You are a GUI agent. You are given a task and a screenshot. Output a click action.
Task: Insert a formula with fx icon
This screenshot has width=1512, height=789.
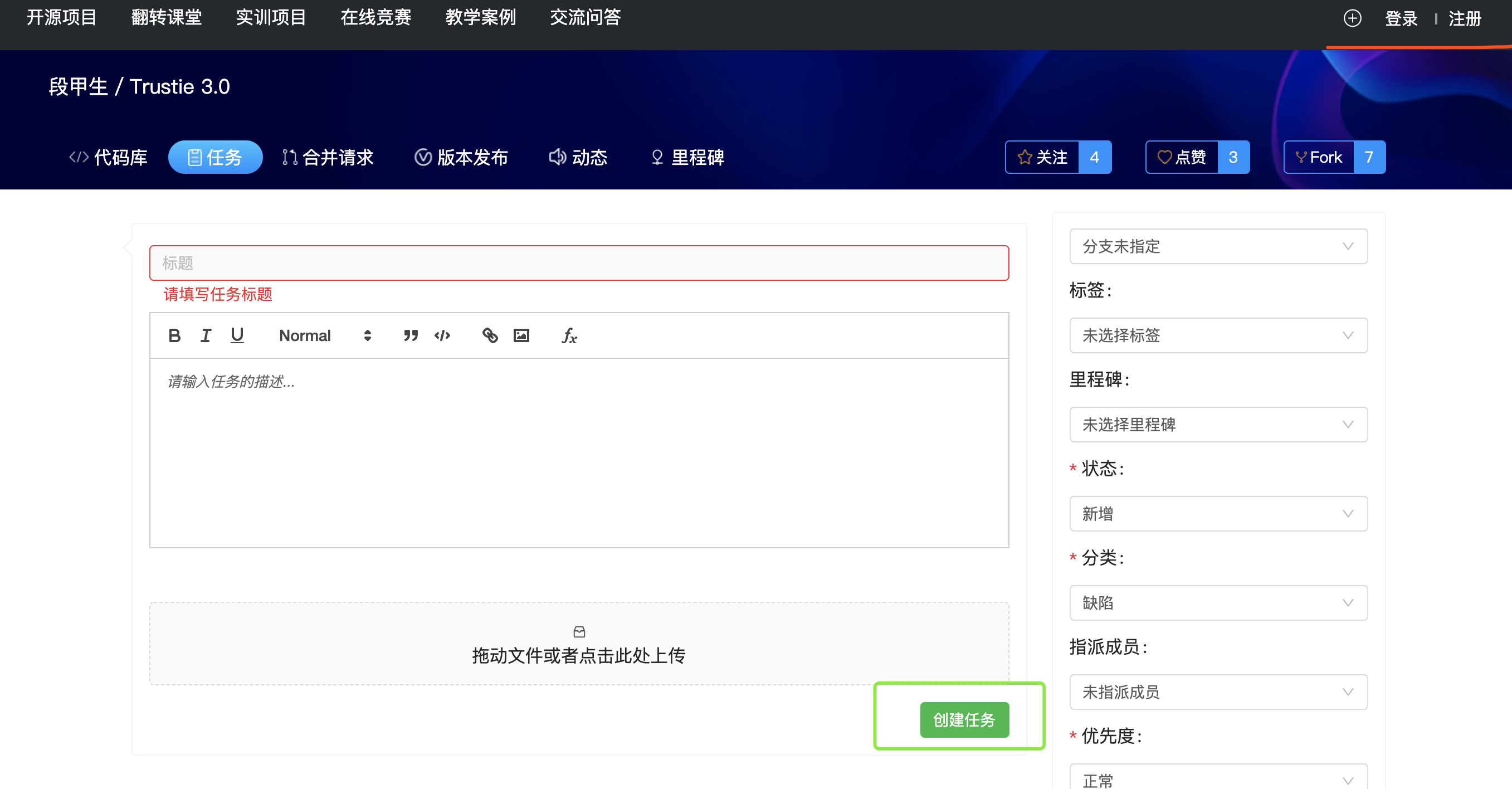point(569,335)
